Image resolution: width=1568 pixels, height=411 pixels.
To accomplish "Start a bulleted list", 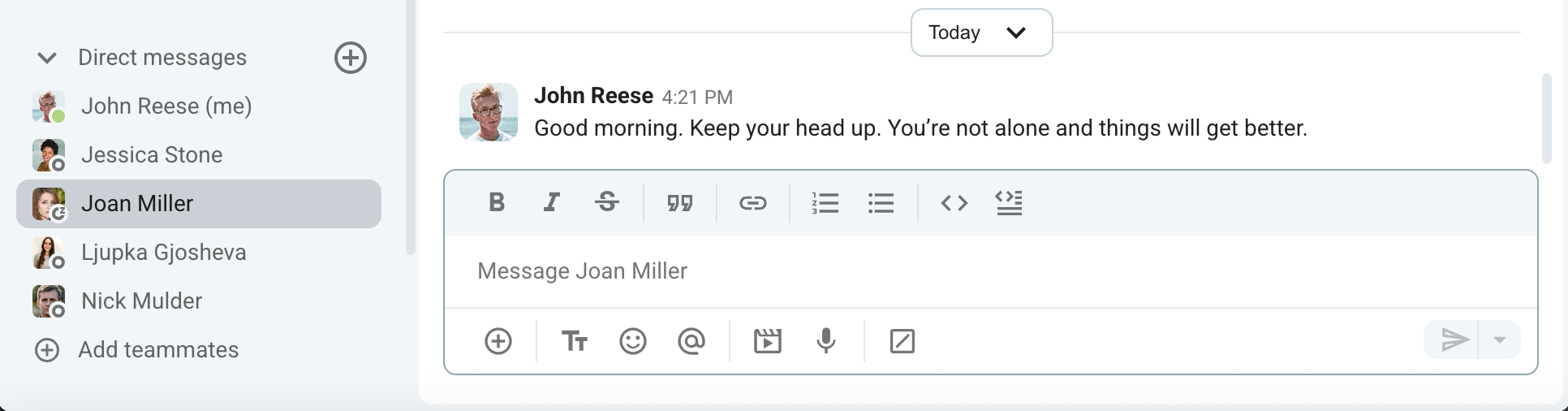I will coord(881,202).
